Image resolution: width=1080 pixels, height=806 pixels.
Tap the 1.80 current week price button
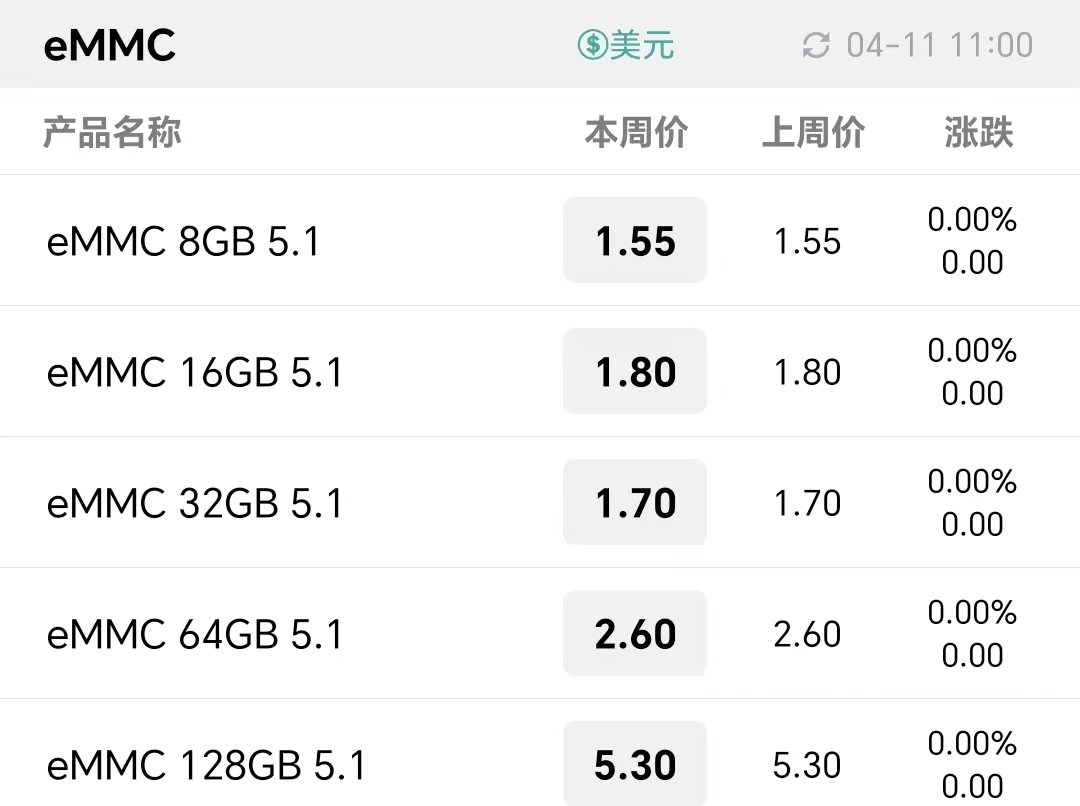coord(635,372)
